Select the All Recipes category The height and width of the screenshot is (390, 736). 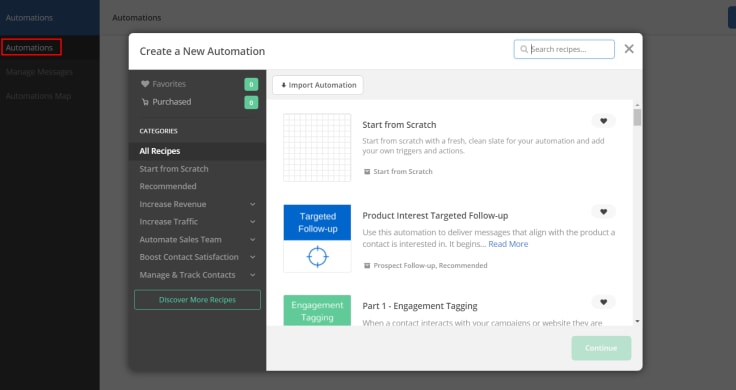(x=197, y=151)
